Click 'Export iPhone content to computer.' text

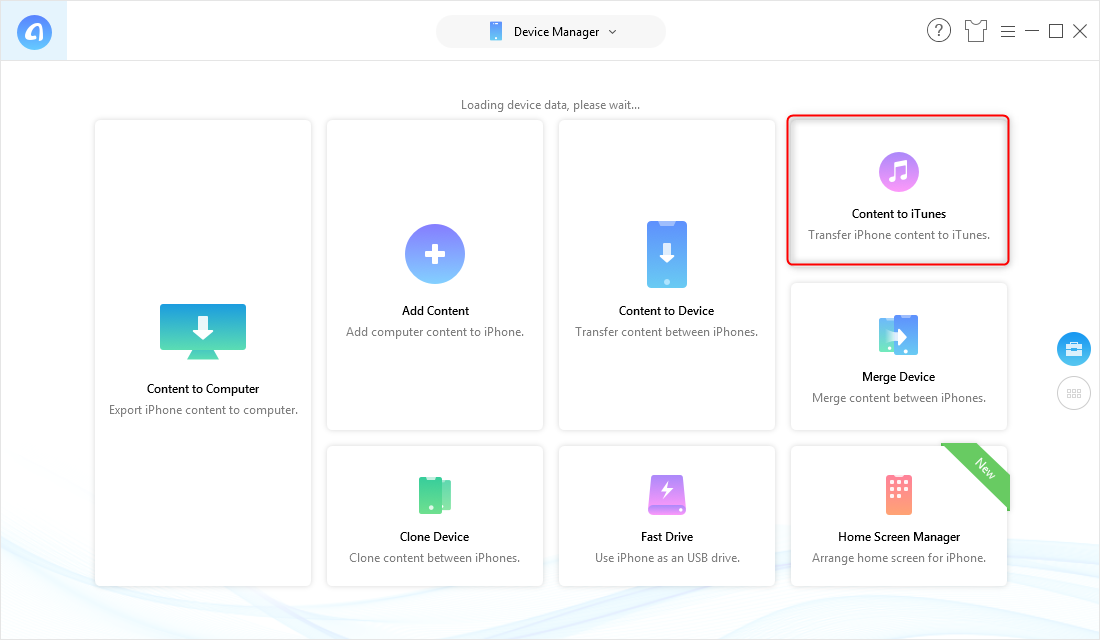click(203, 410)
